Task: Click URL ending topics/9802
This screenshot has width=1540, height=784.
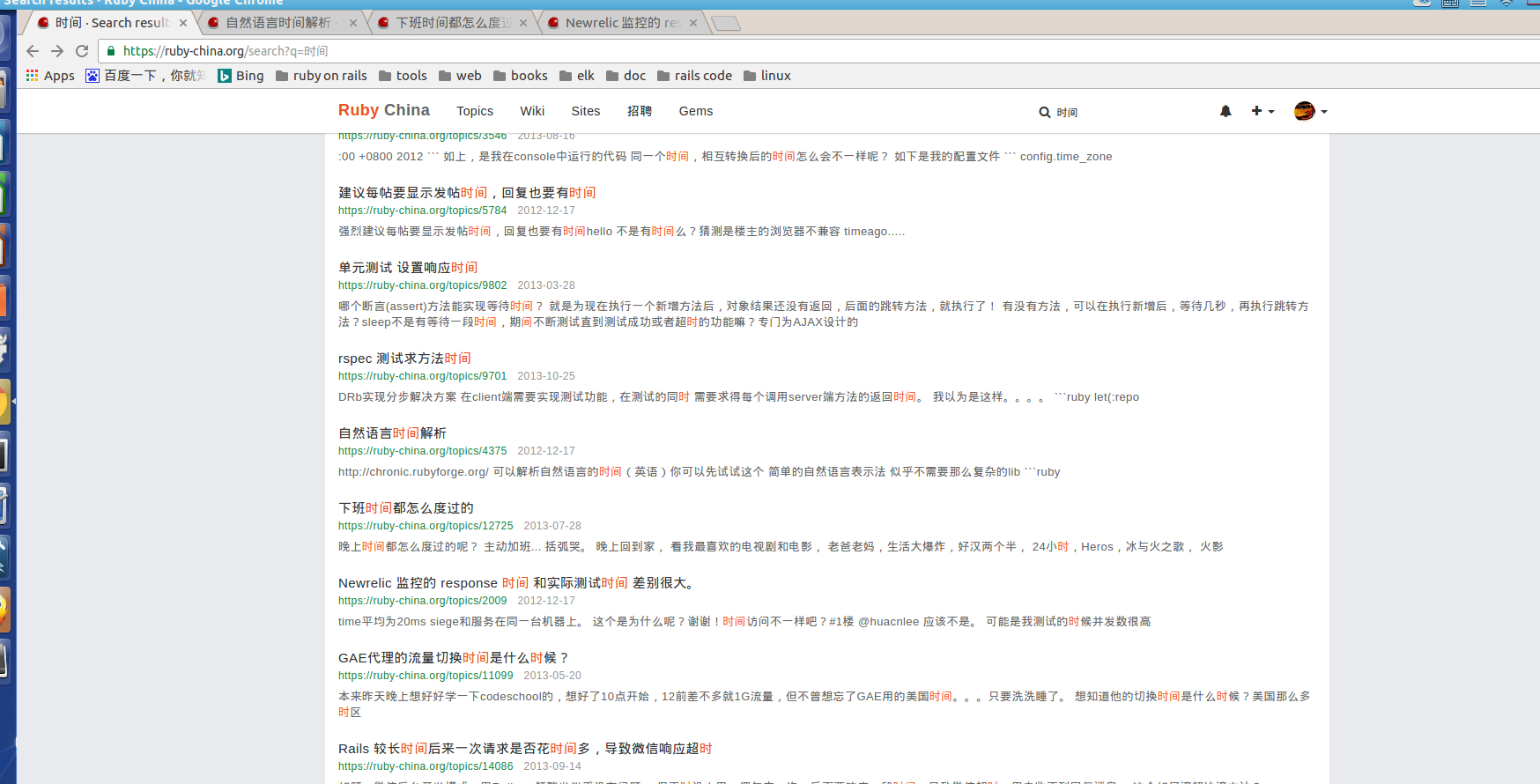Action: point(423,285)
